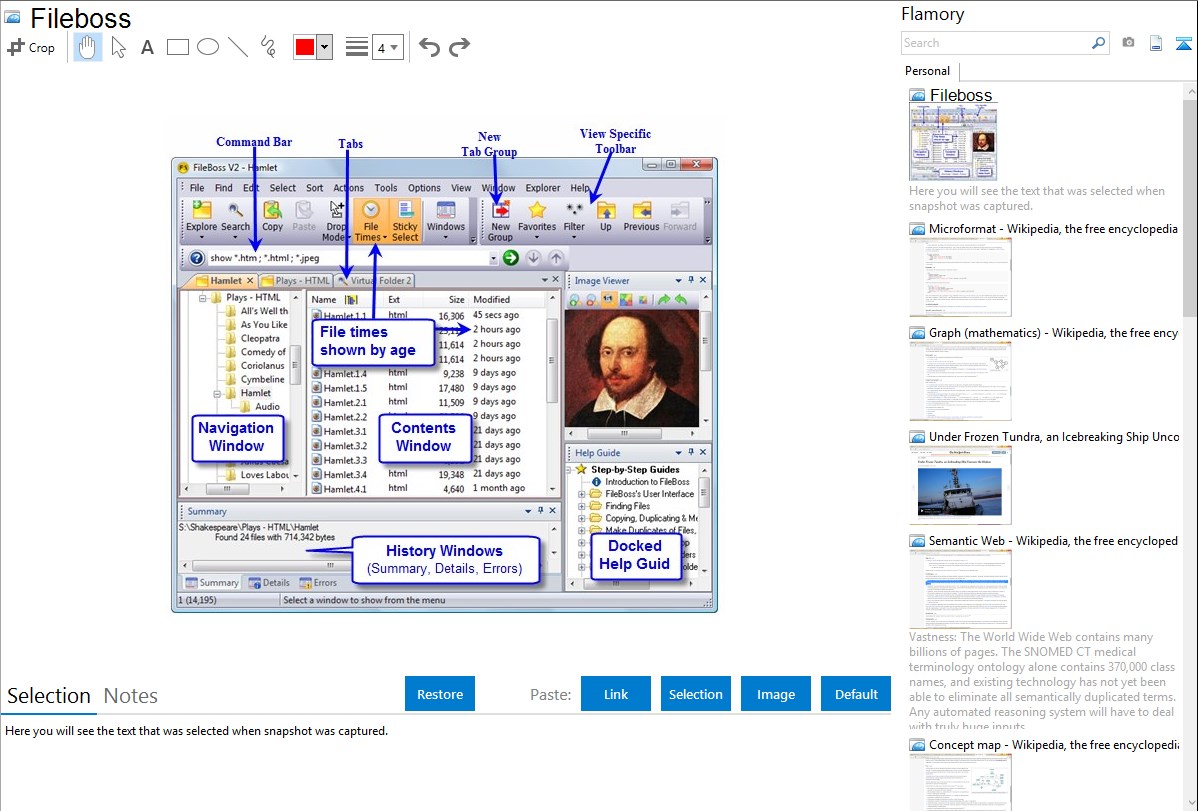Screen dimensions: 1198x811
Task: Switch to Details tab in FileBoss
Action: pos(269,582)
